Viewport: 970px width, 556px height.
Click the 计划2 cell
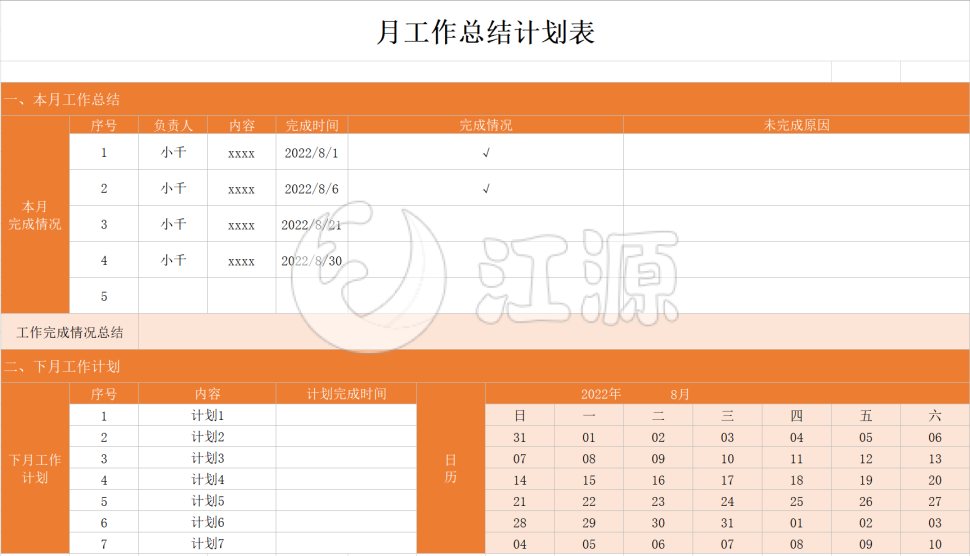coord(207,437)
